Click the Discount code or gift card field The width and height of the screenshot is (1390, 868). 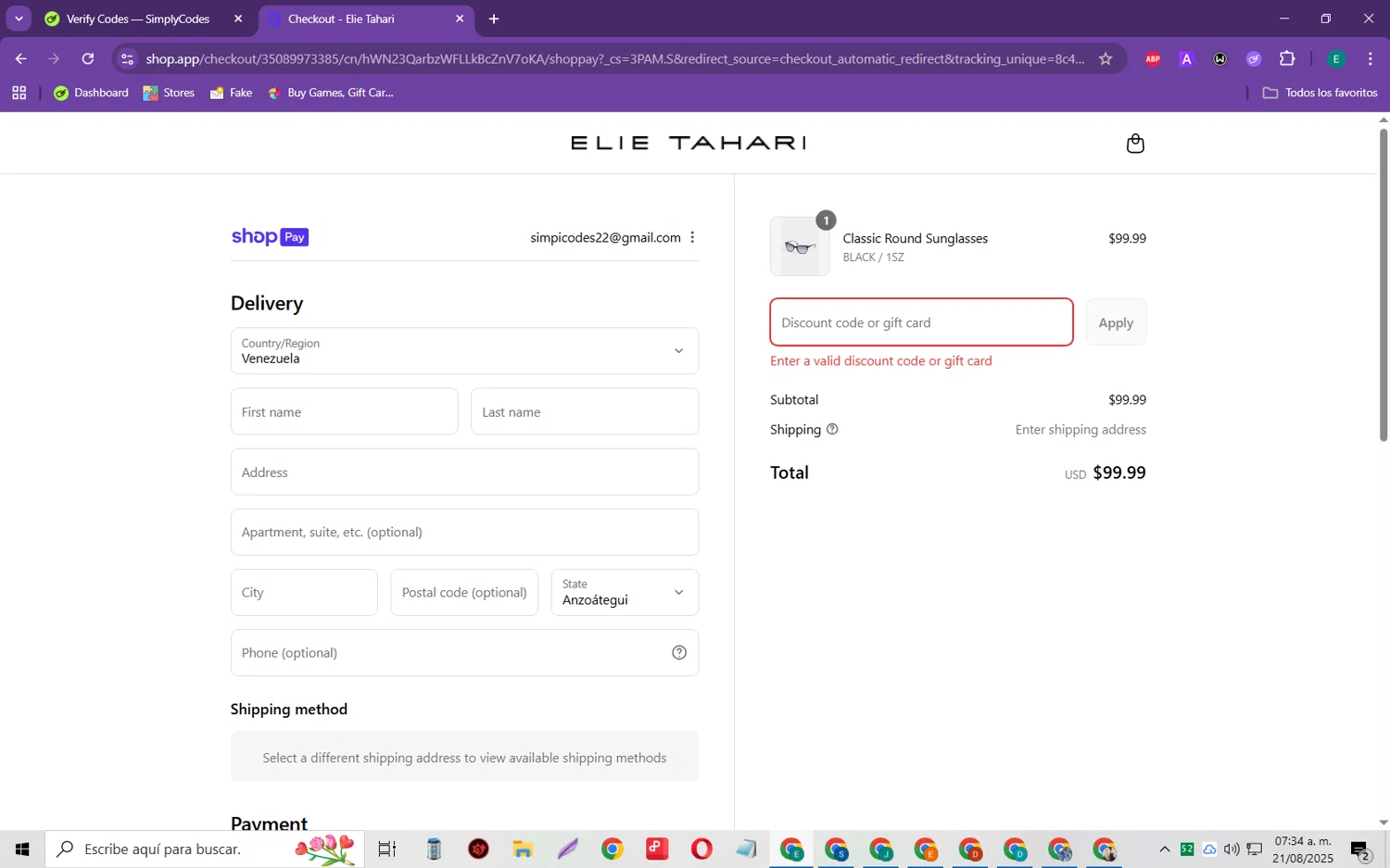(x=921, y=322)
